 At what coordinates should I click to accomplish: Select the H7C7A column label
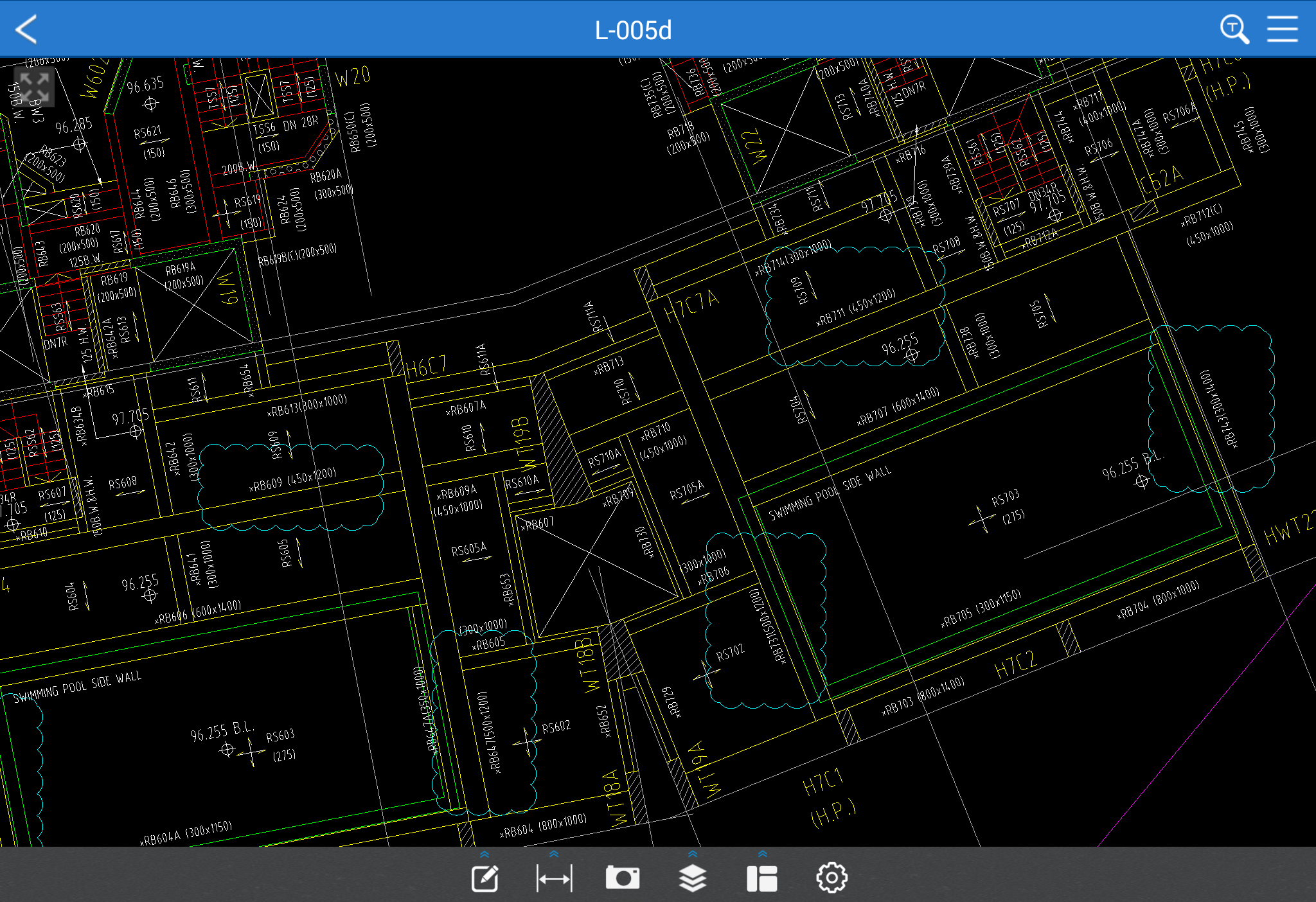coord(691,306)
